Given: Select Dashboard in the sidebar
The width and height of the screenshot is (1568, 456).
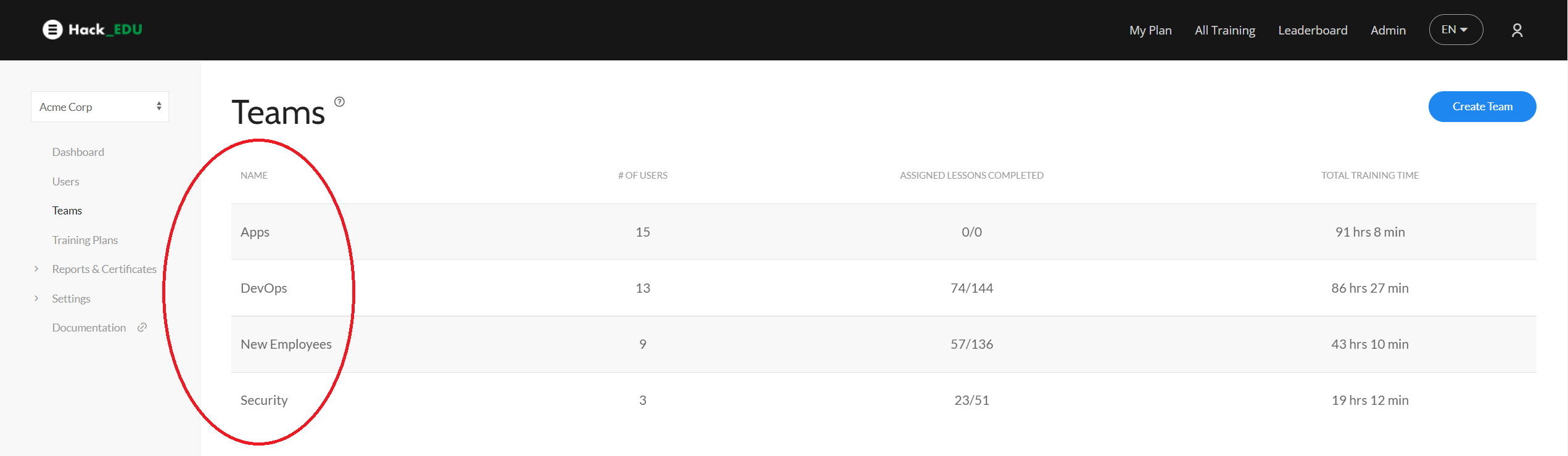Looking at the screenshot, I should (x=78, y=152).
